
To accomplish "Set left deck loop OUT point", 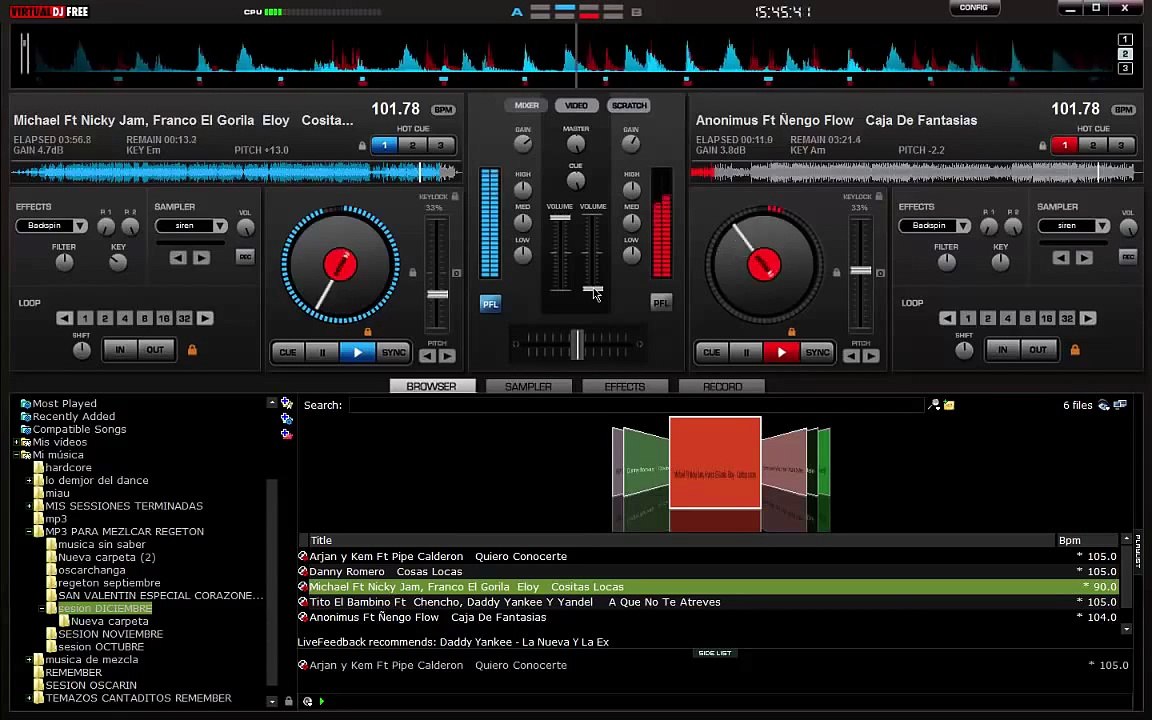I will tap(155, 350).
